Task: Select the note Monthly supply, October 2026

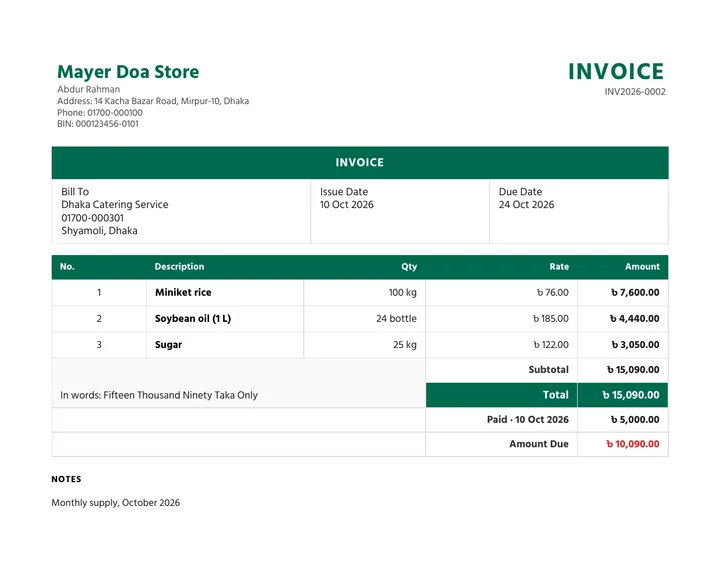Action: pos(116,503)
